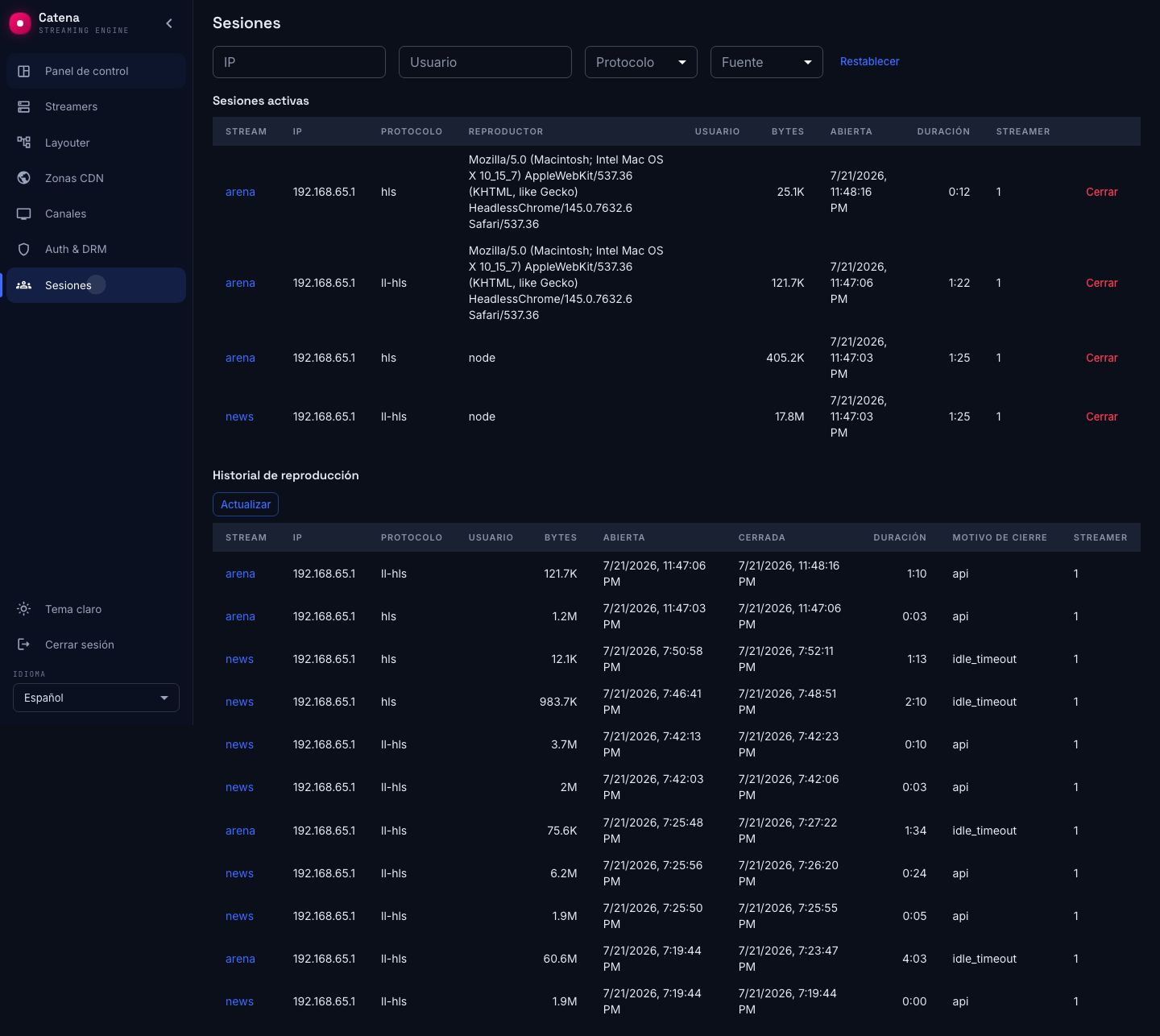
Task: Open Canales monitor icon
Action: 24,213
